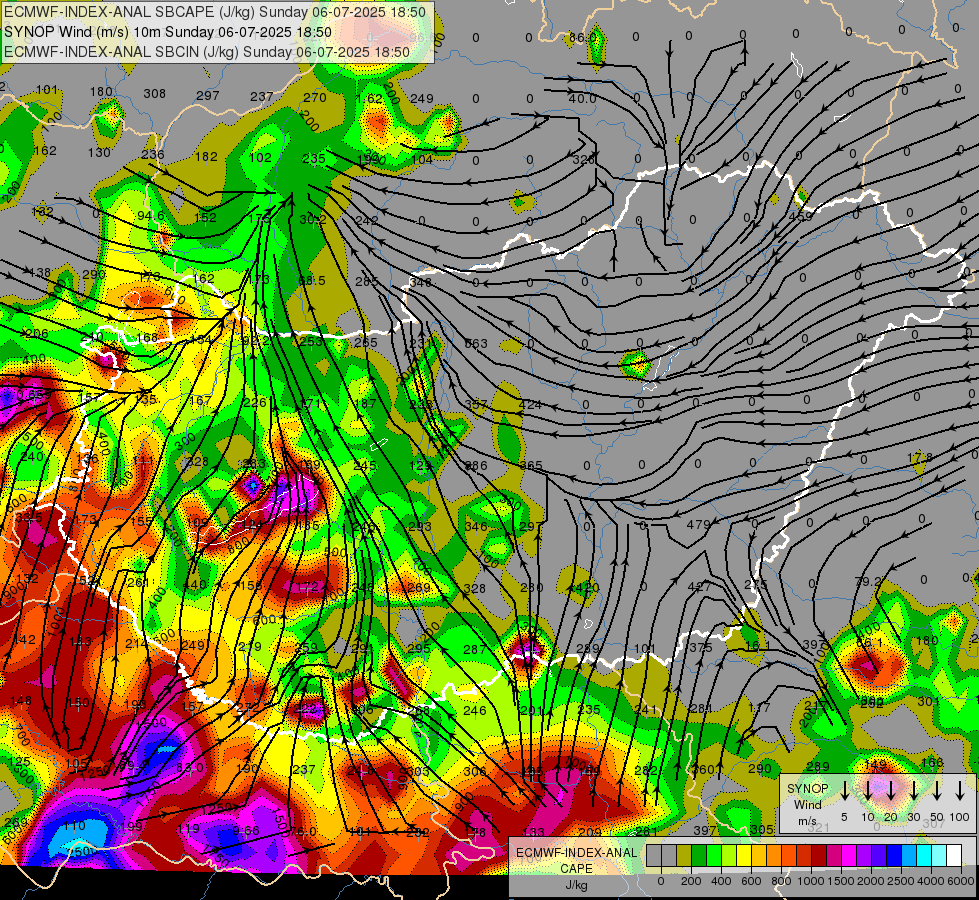Click the map value 301
979x900 pixels.
[x=929, y=702]
